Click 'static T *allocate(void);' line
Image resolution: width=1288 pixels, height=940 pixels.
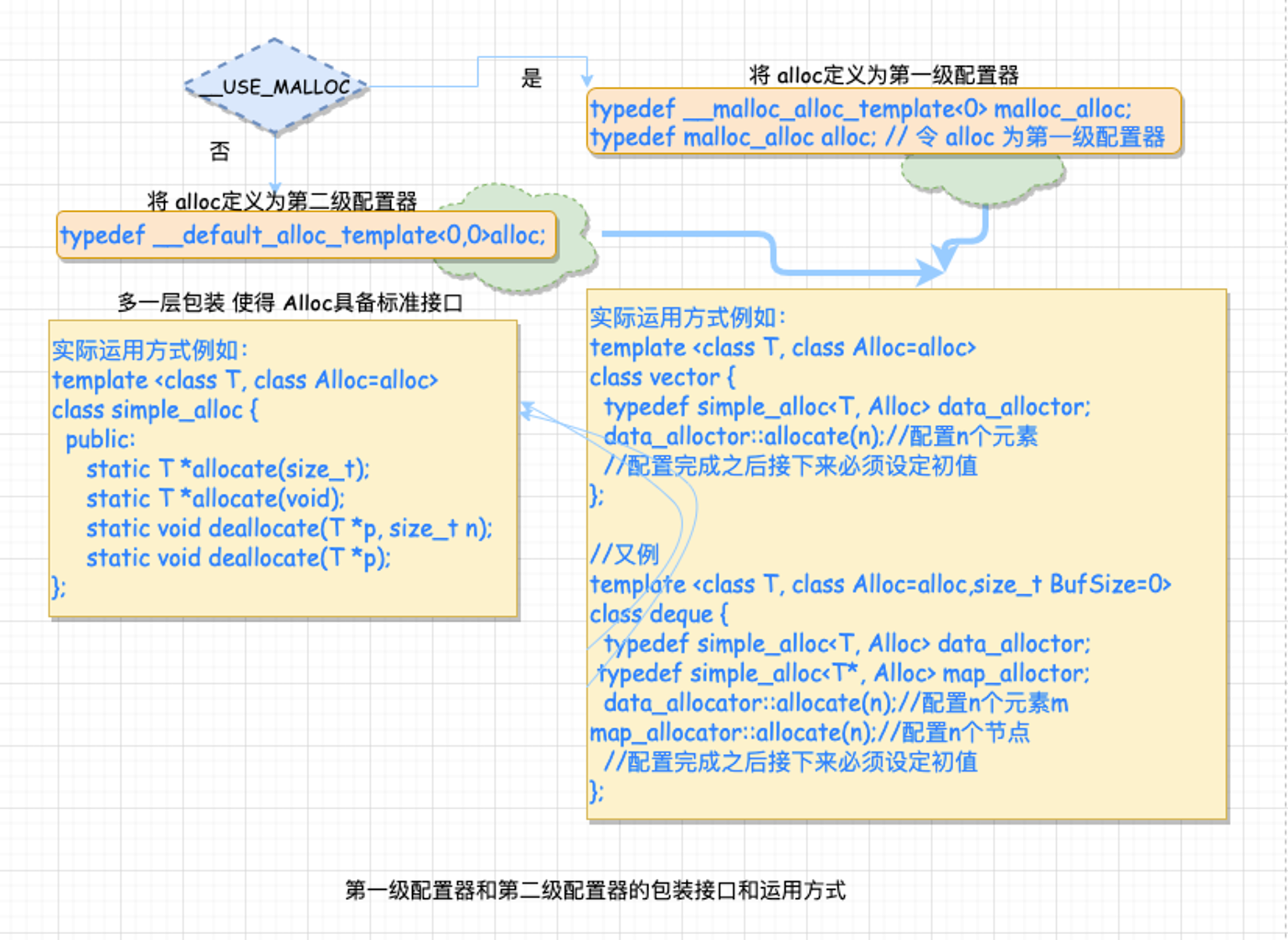coord(216,499)
